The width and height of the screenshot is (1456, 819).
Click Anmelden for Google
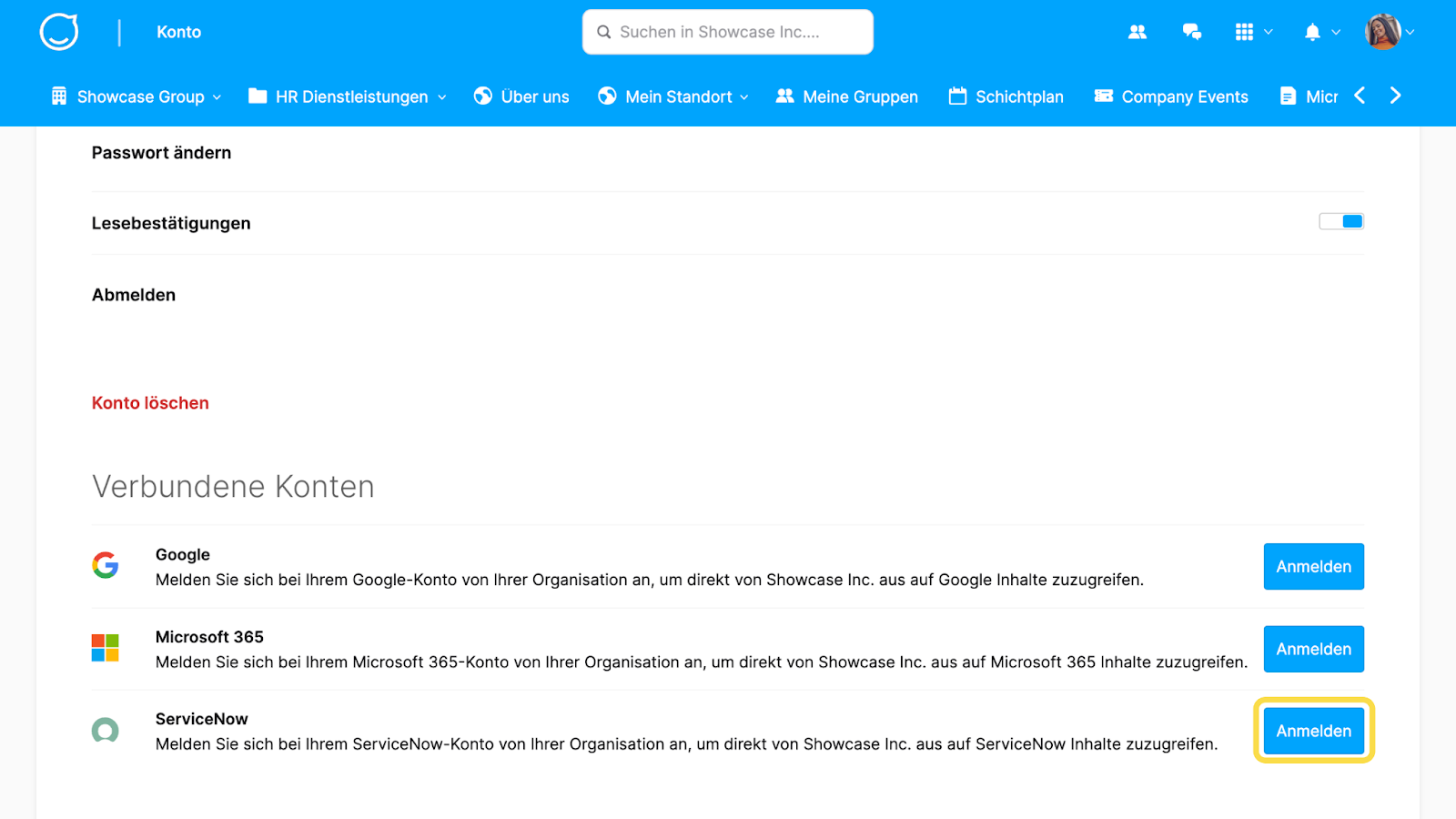click(1314, 566)
